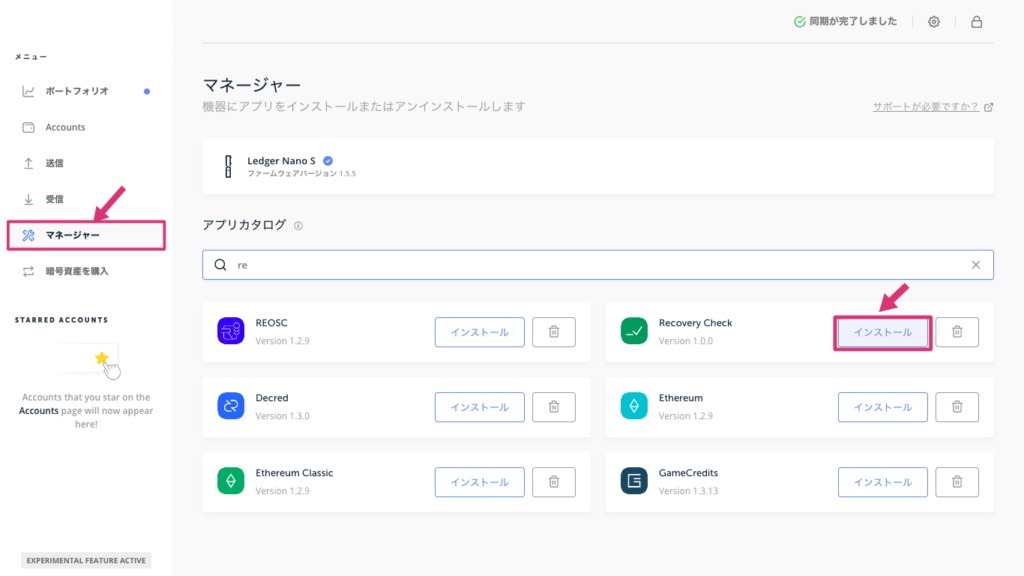Click the Recovery Check app icon
Image resolution: width=1024 pixels, height=576 pixels.
pyautogui.click(x=634, y=331)
